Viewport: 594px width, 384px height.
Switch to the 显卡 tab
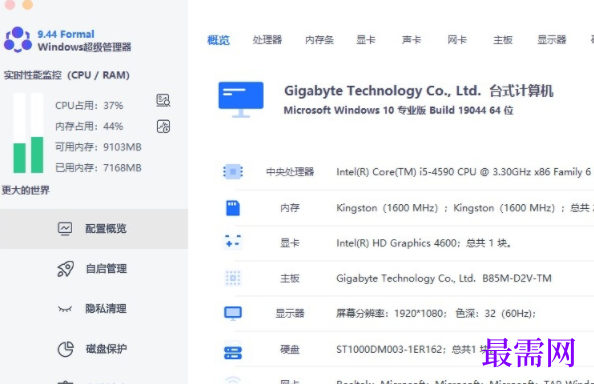pyautogui.click(x=366, y=40)
